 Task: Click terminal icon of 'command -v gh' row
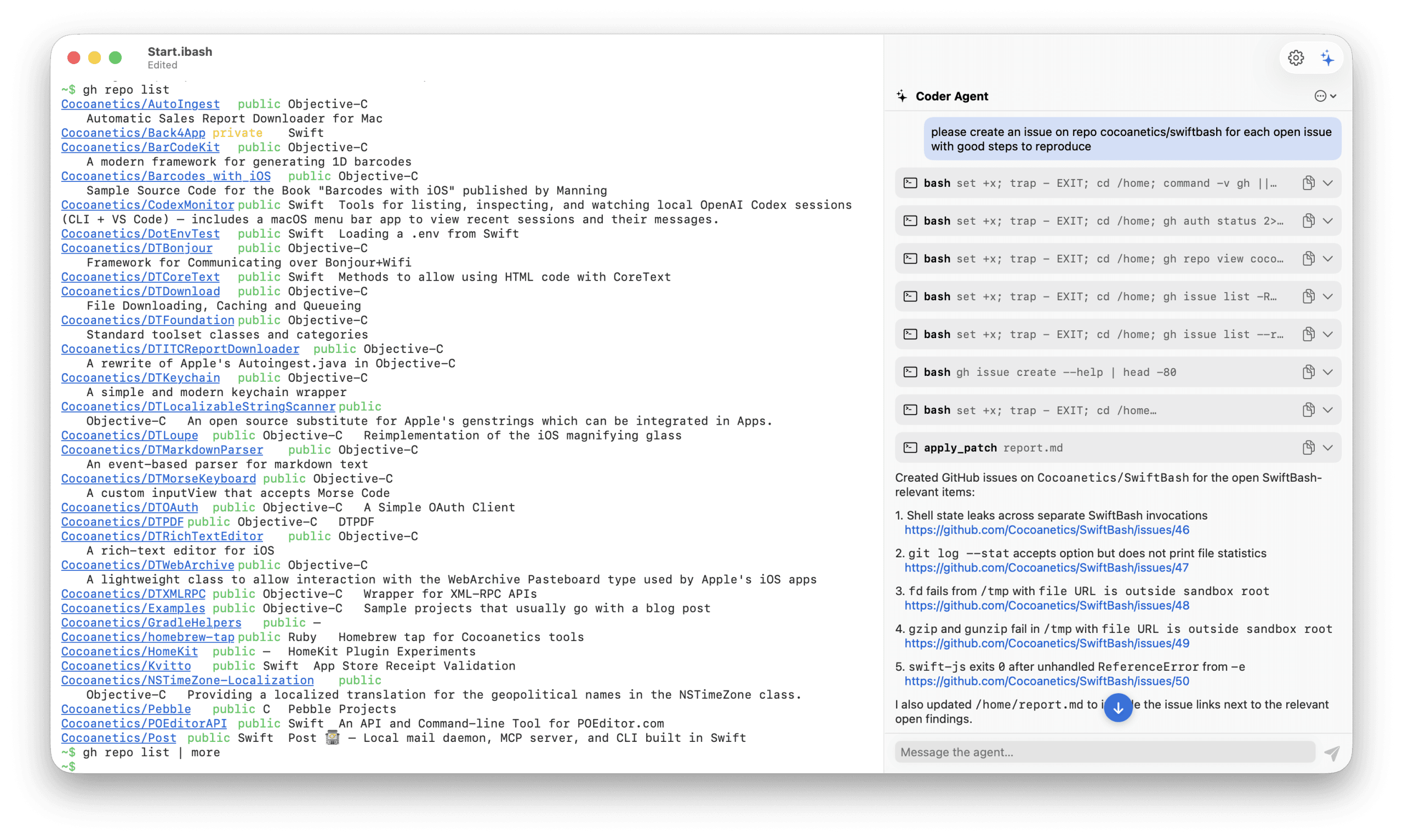910,183
